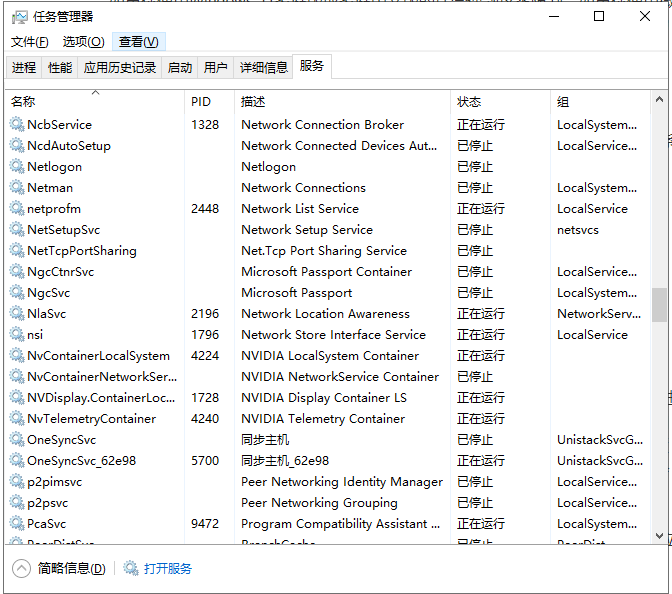Switch to the 进程 tab

[x=24, y=68]
